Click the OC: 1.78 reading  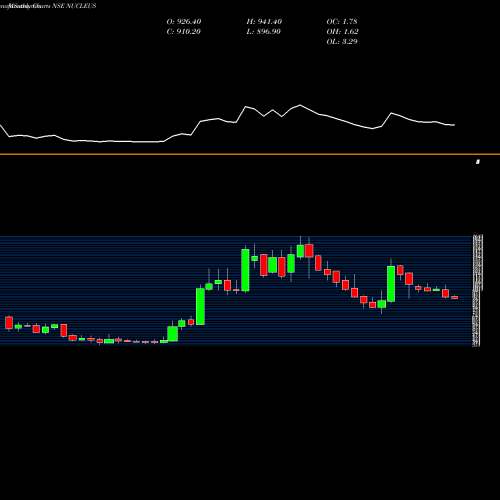[x=342, y=22]
